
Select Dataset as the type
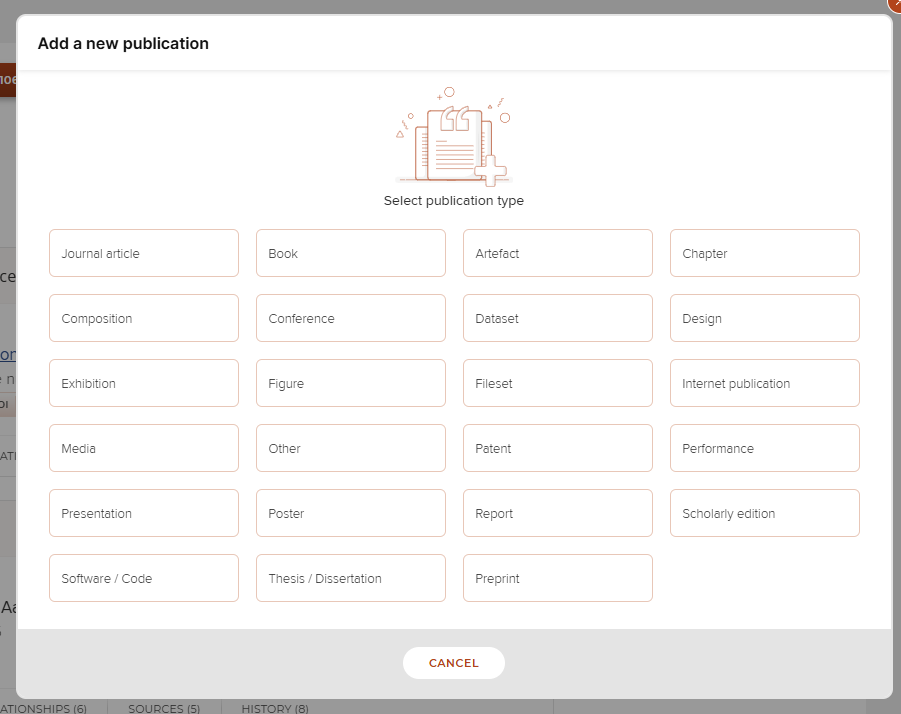[557, 318]
